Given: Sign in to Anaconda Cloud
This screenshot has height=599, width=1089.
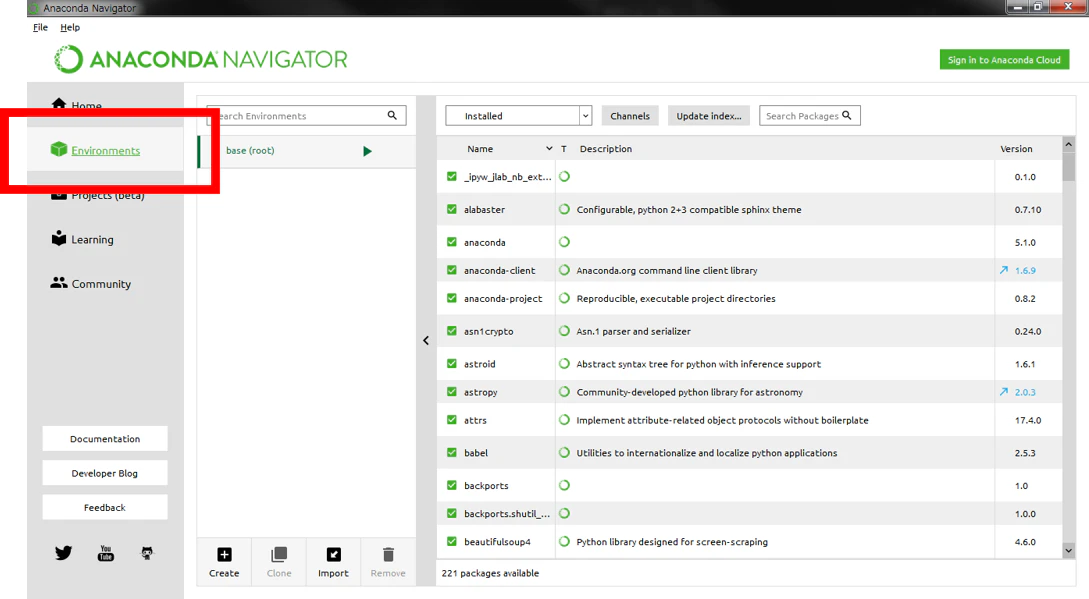Looking at the screenshot, I should coord(1004,60).
